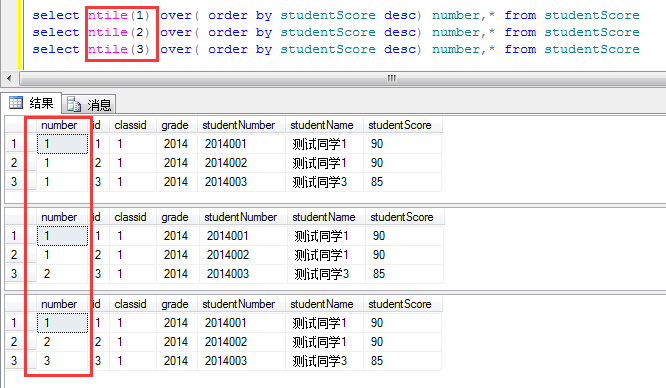Open the 消息 messages tab
Image resolution: width=666 pixels, height=388 pixels.
(x=89, y=104)
